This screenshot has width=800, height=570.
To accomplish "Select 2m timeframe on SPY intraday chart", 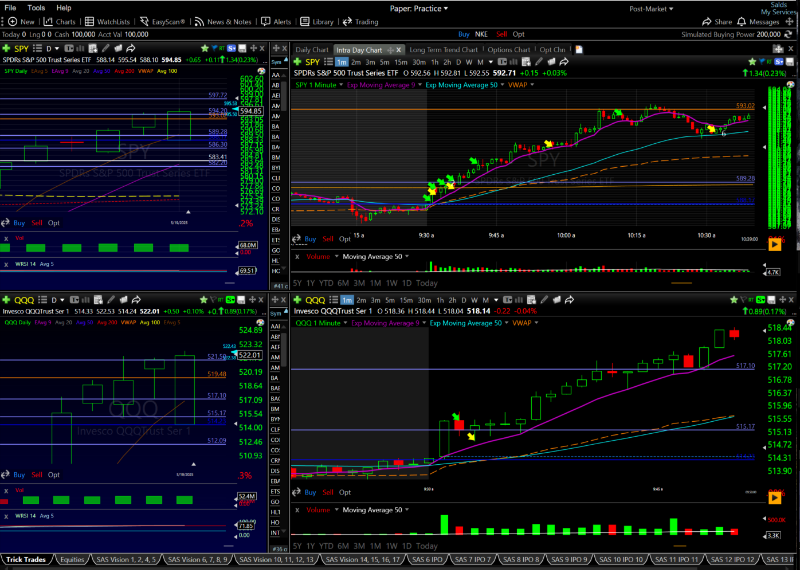I will tap(356, 62).
